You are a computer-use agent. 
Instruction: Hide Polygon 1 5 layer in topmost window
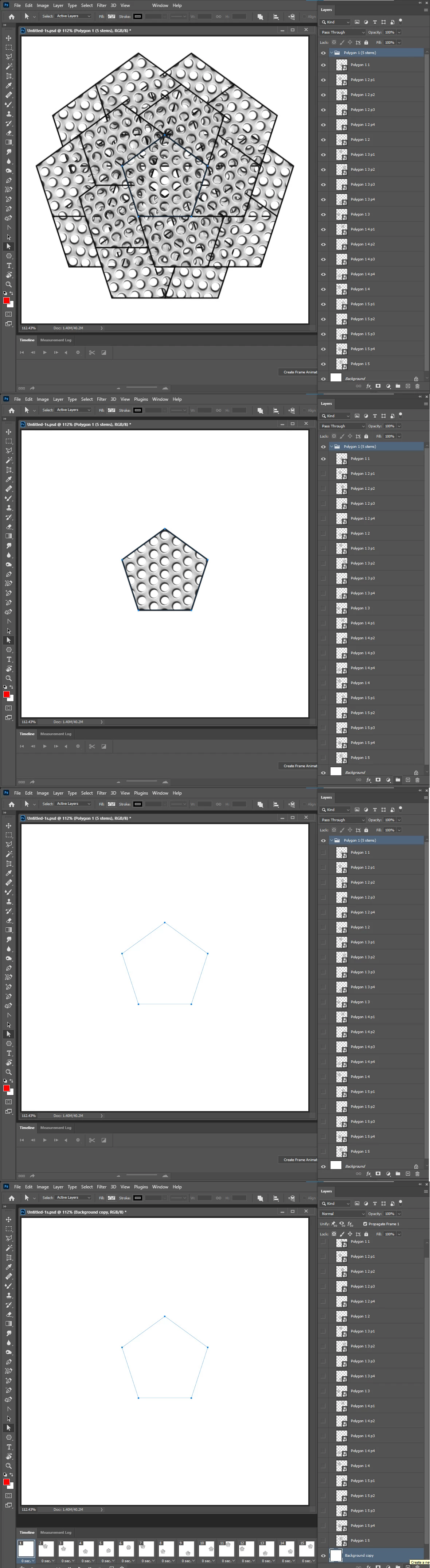(x=323, y=364)
